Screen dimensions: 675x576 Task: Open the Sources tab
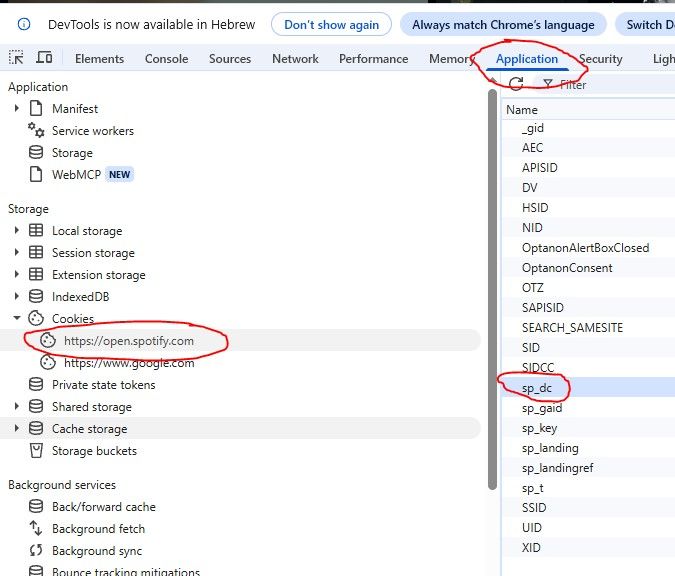[230, 59]
